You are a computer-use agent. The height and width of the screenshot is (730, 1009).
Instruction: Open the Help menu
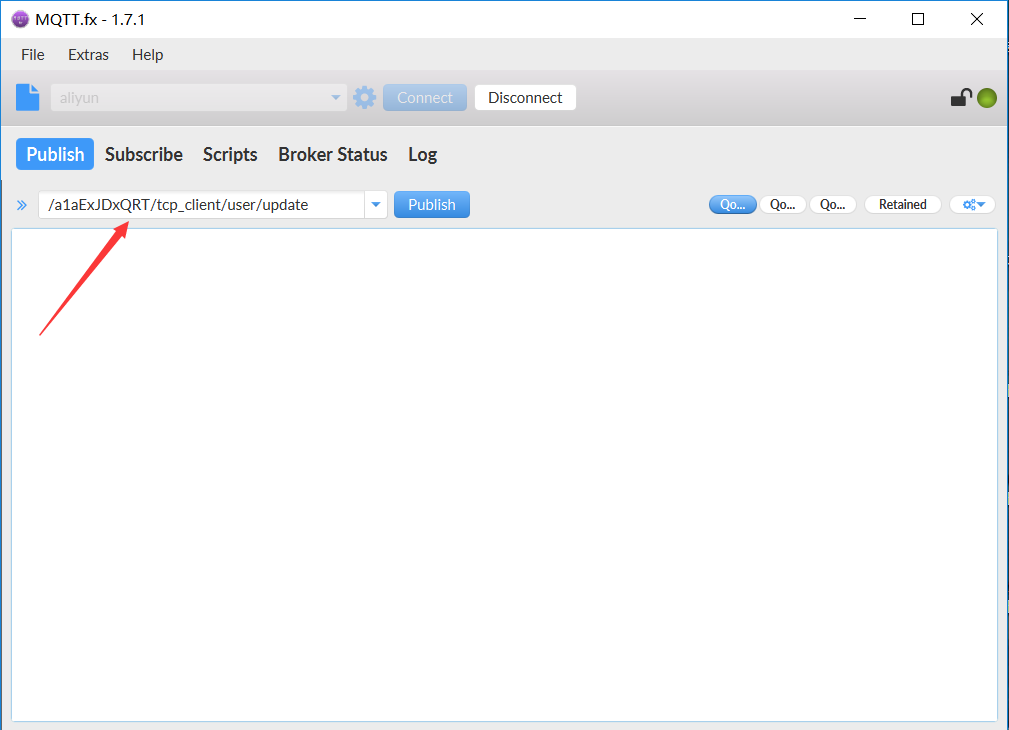click(147, 55)
